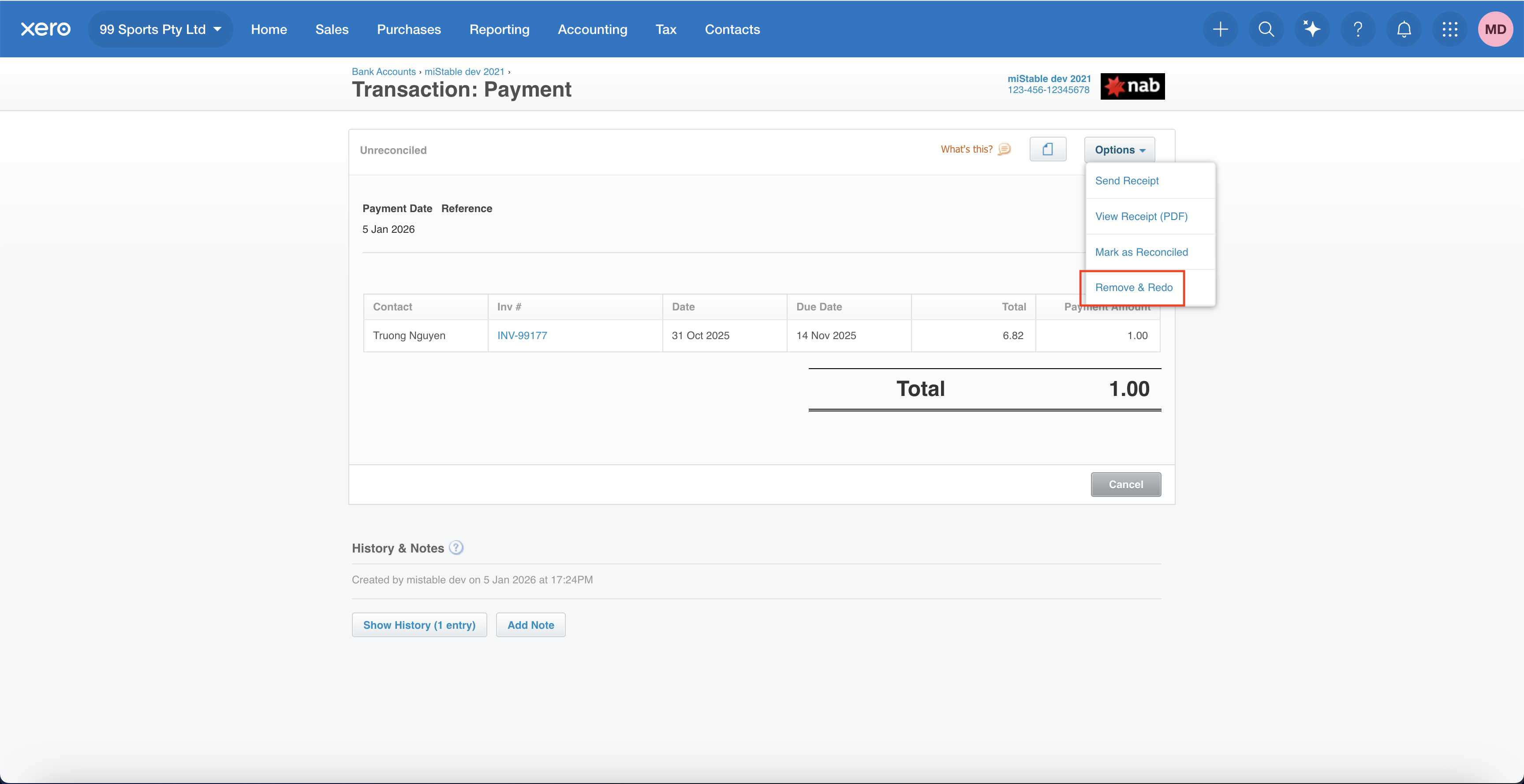Click the file attachment icon button
The width and height of the screenshot is (1524, 784).
point(1048,149)
